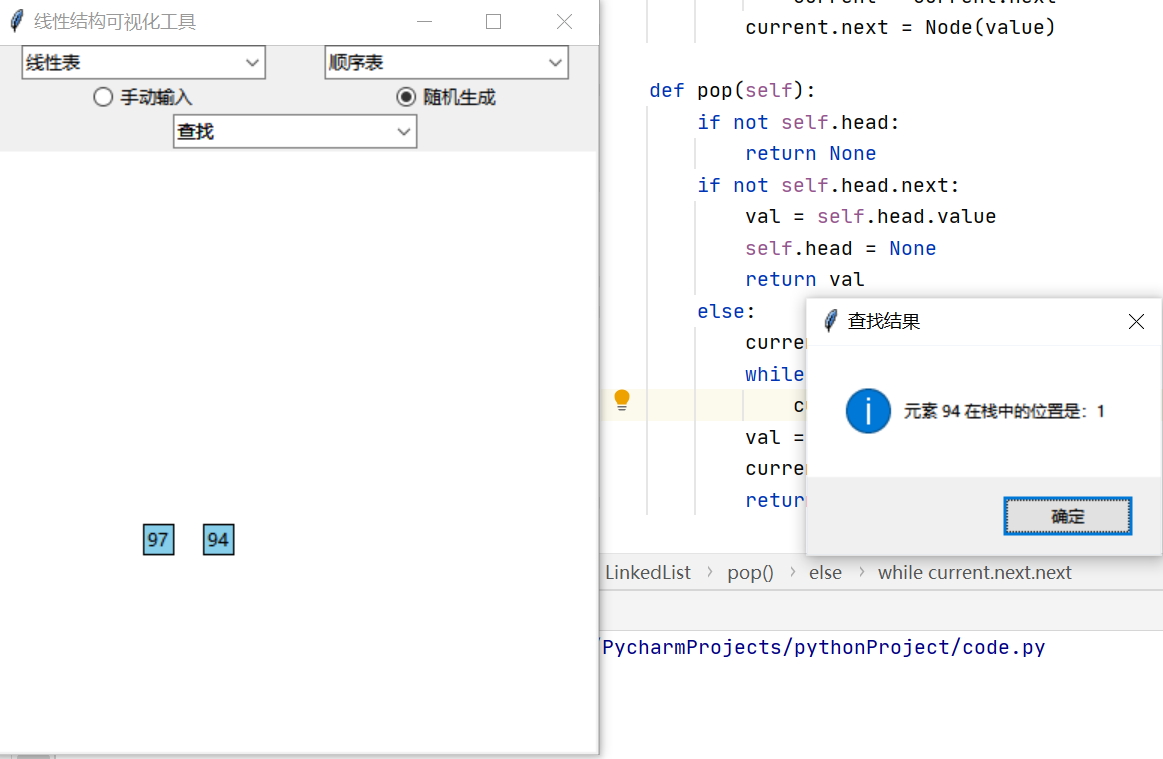
Task: Expand the 顺序表 type dropdown
Action: pos(446,63)
